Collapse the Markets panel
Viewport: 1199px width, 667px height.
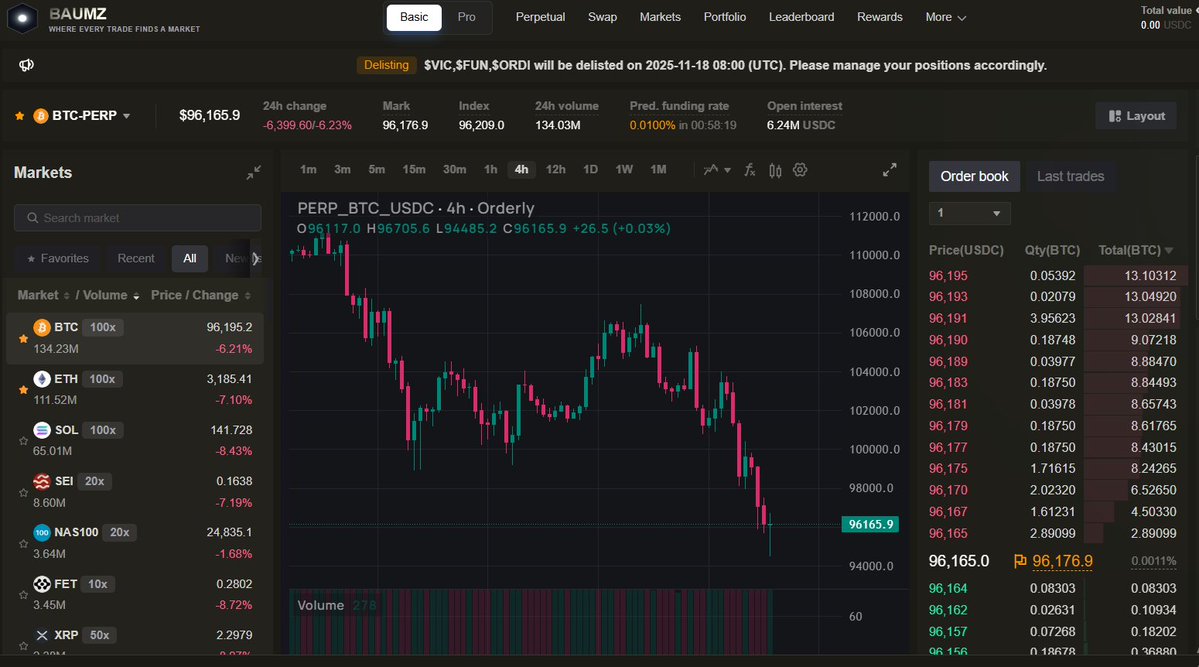[x=253, y=173]
